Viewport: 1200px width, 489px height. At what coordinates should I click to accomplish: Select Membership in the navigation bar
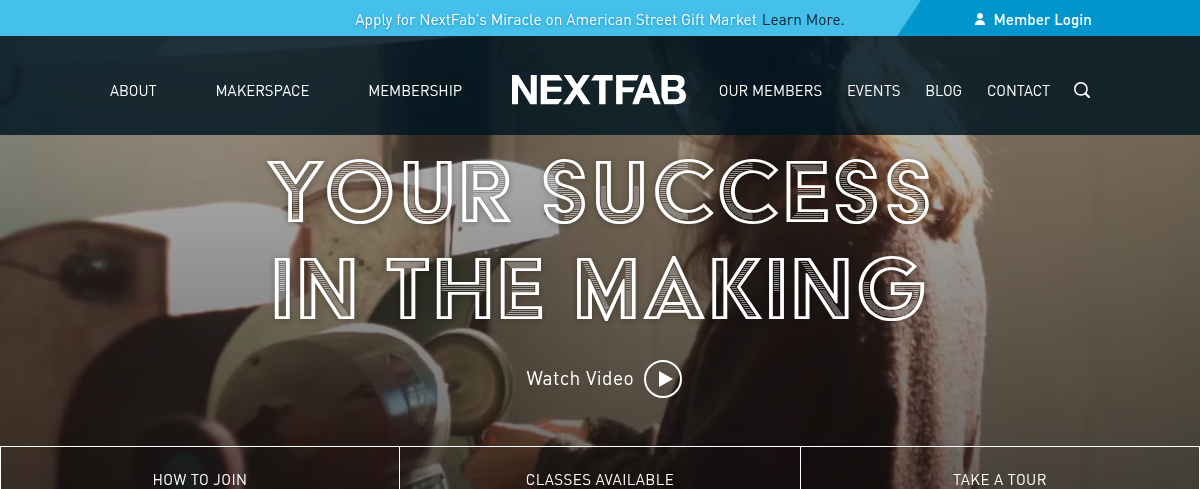[415, 91]
